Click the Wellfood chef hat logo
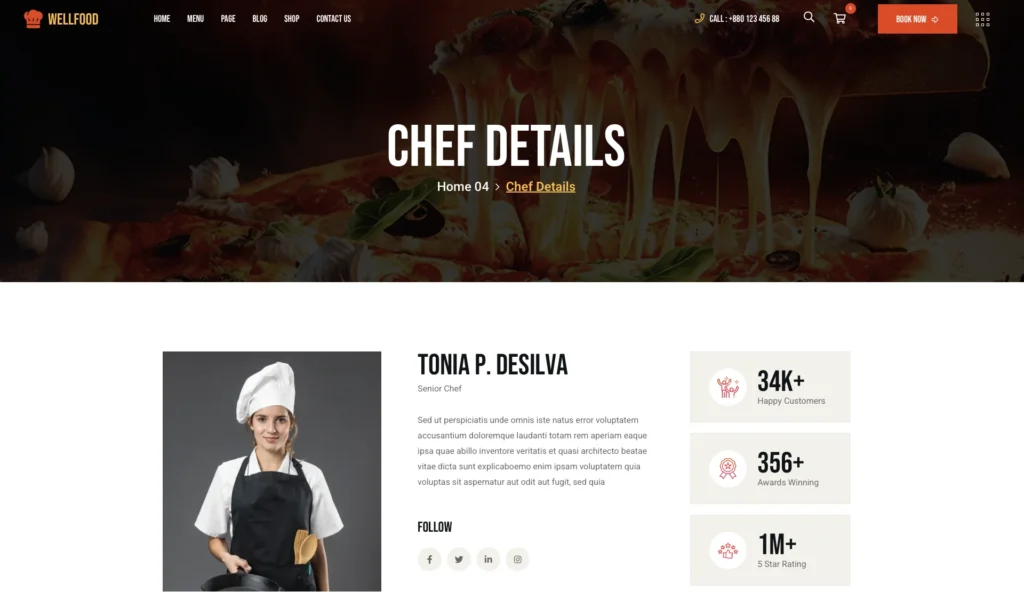The width and height of the screenshot is (1024, 592). (33, 19)
